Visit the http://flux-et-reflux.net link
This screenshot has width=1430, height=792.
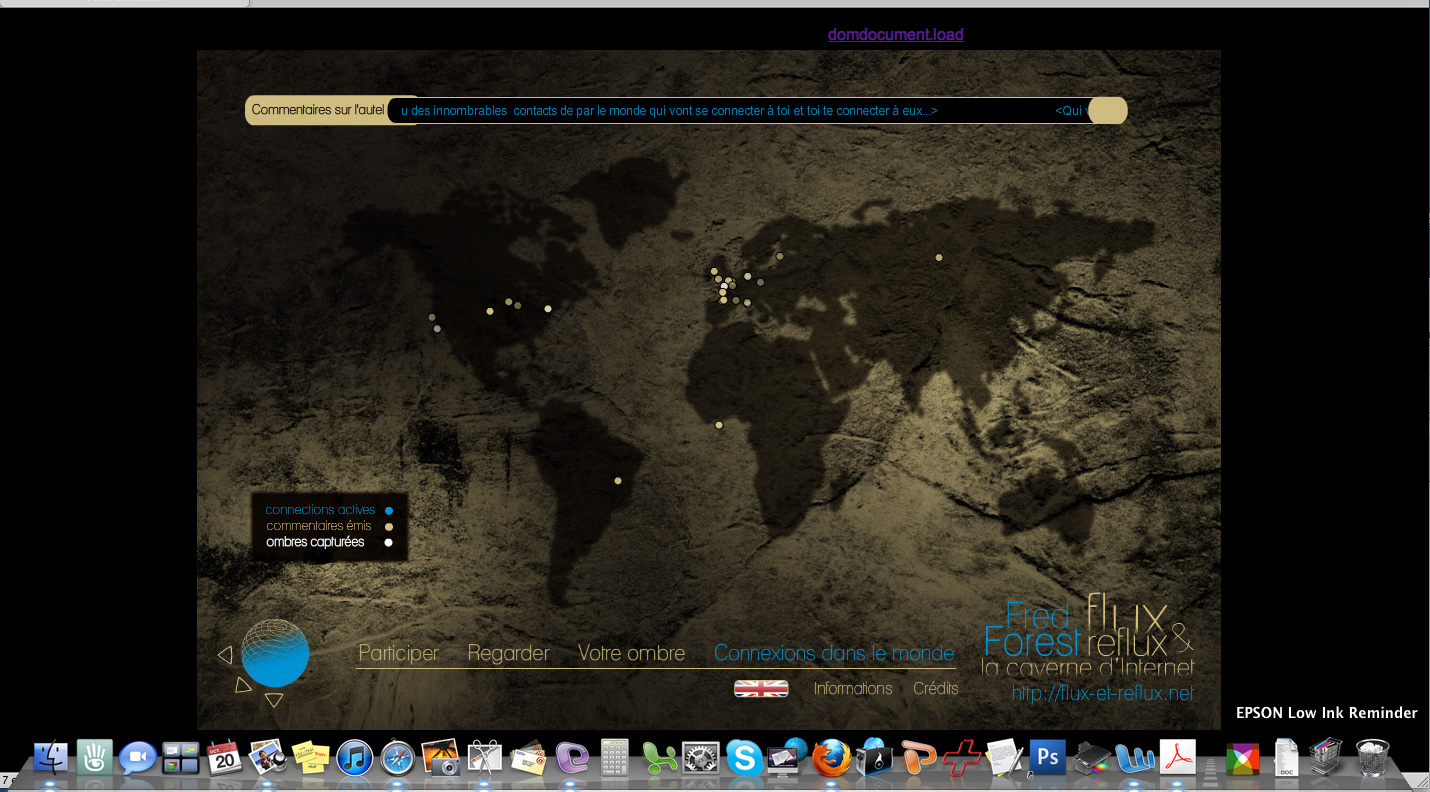point(1102,693)
